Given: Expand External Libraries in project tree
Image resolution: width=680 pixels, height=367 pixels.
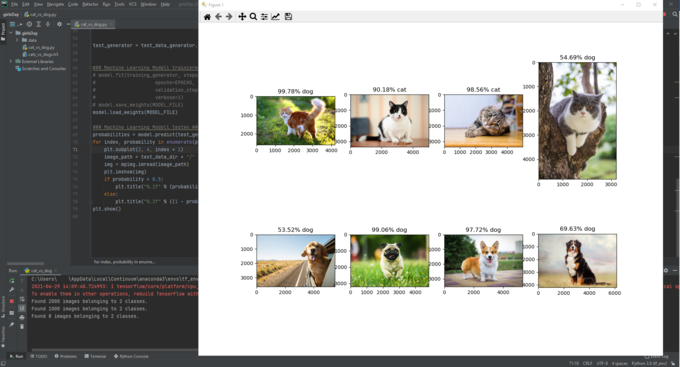Looking at the screenshot, I should click(11, 62).
